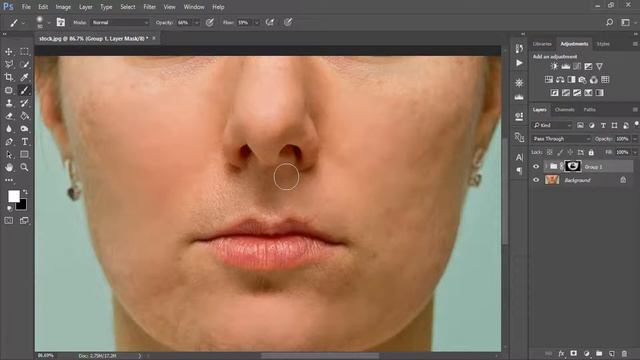
Task: Select the Quick Selection tool
Action: tap(24, 64)
